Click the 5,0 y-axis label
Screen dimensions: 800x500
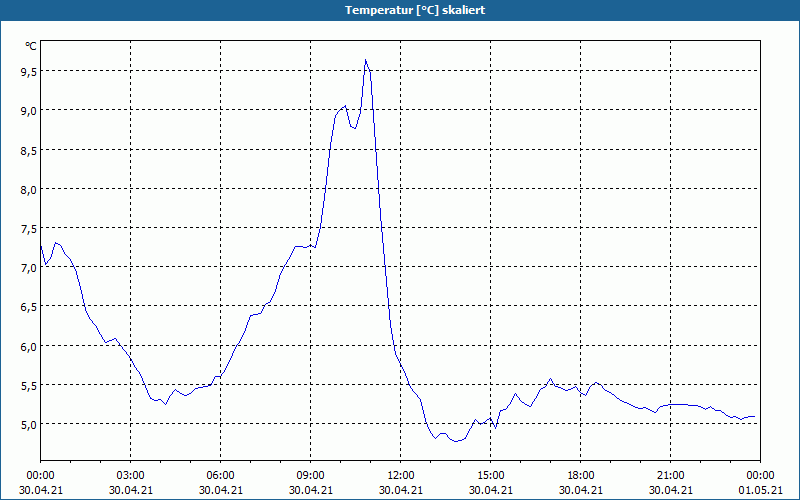29,425
